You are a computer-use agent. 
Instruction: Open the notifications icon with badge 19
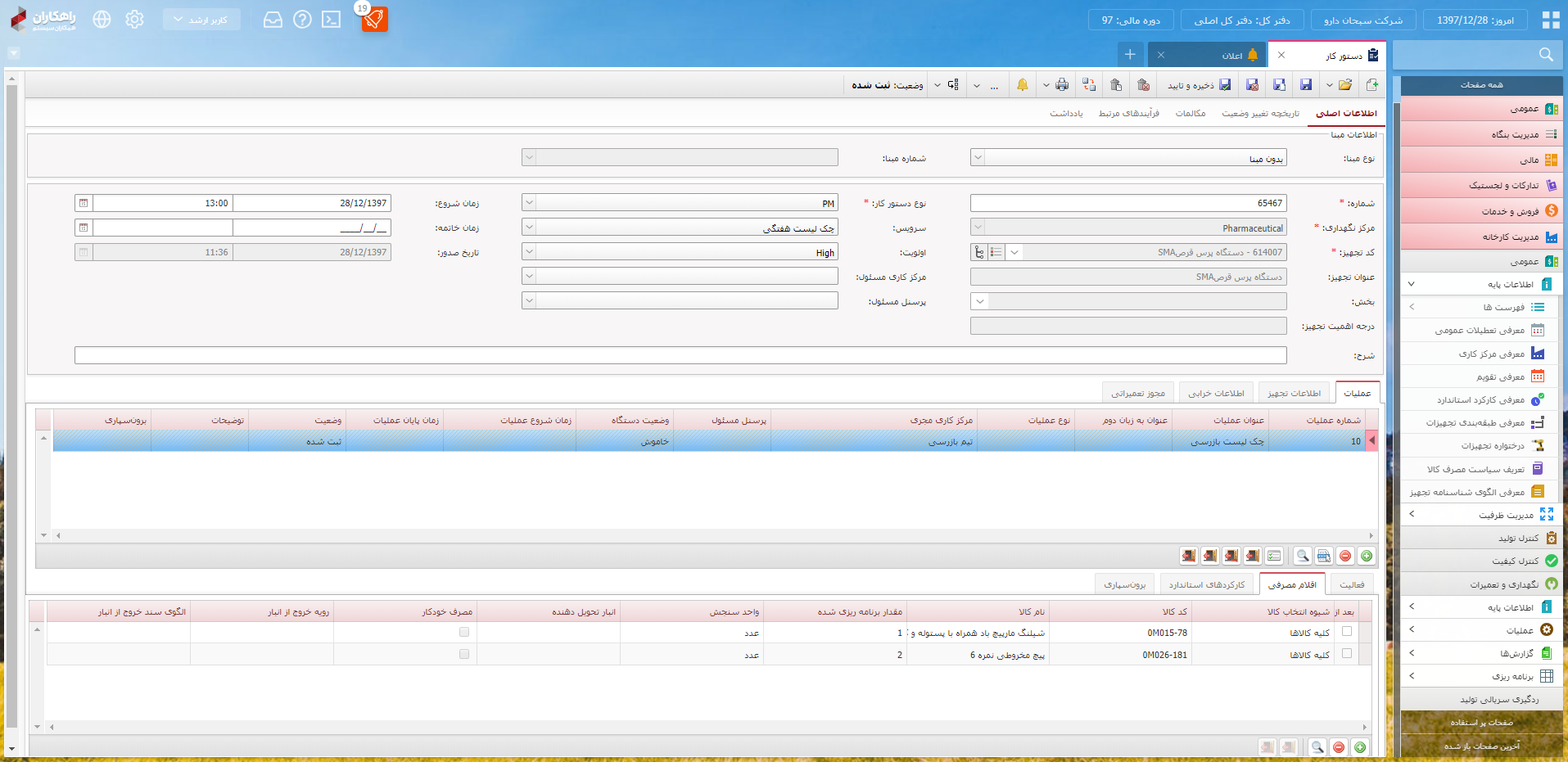(374, 19)
